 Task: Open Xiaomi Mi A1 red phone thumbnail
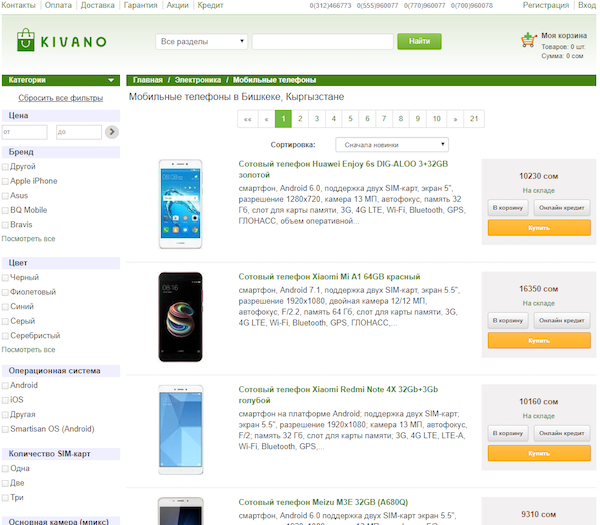[180, 317]
